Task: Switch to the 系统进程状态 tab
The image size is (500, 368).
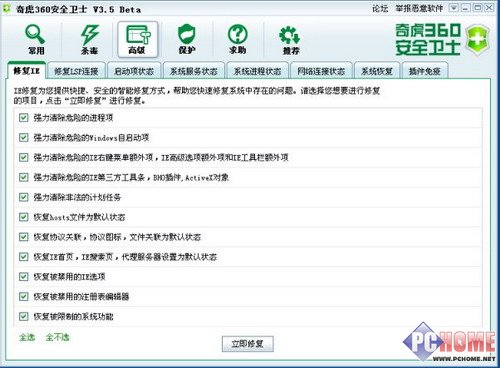Action: pyautogui.click(x=257, y=71)
